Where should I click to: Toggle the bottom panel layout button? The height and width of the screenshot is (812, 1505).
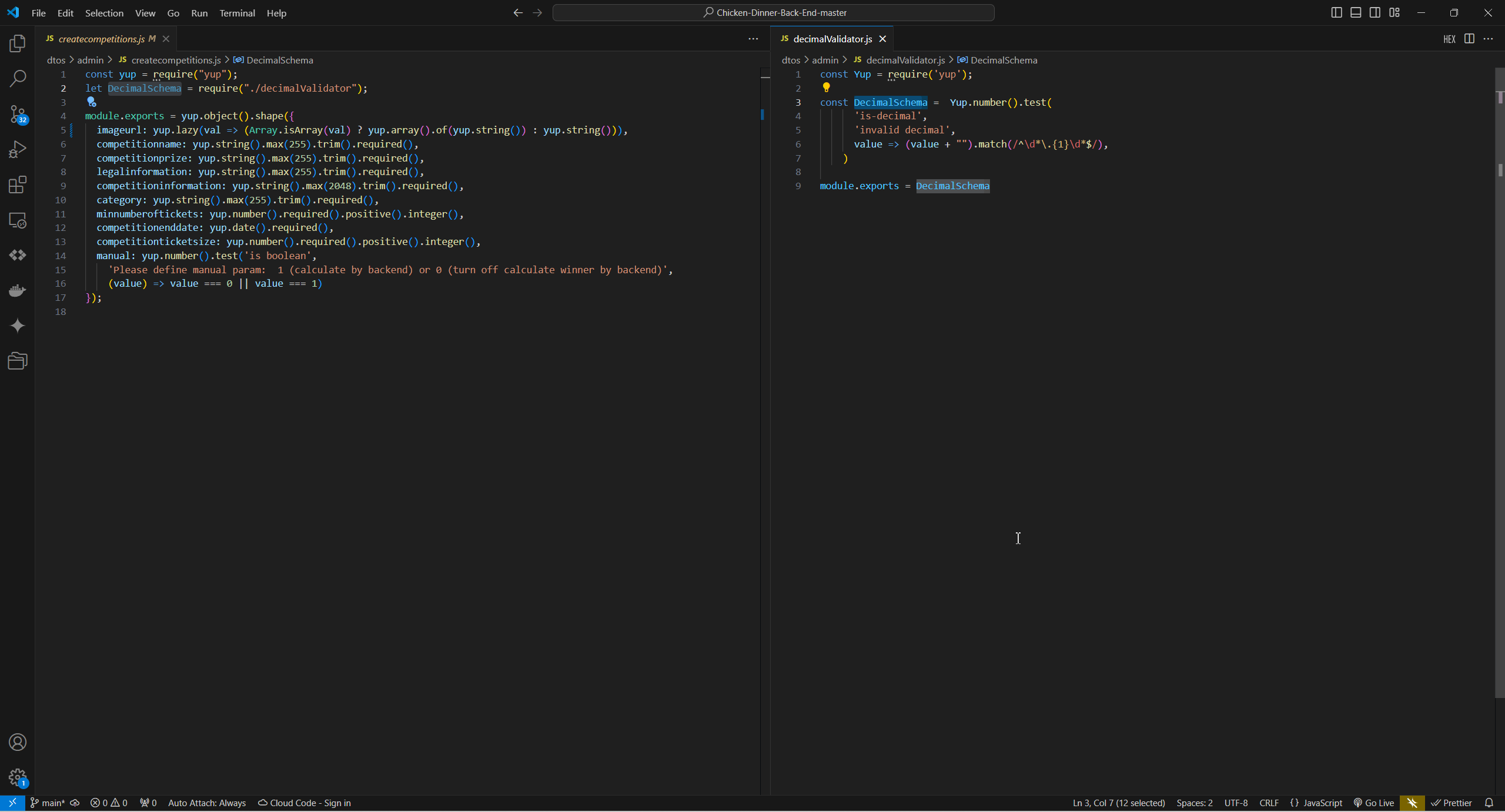[1356, 12]
